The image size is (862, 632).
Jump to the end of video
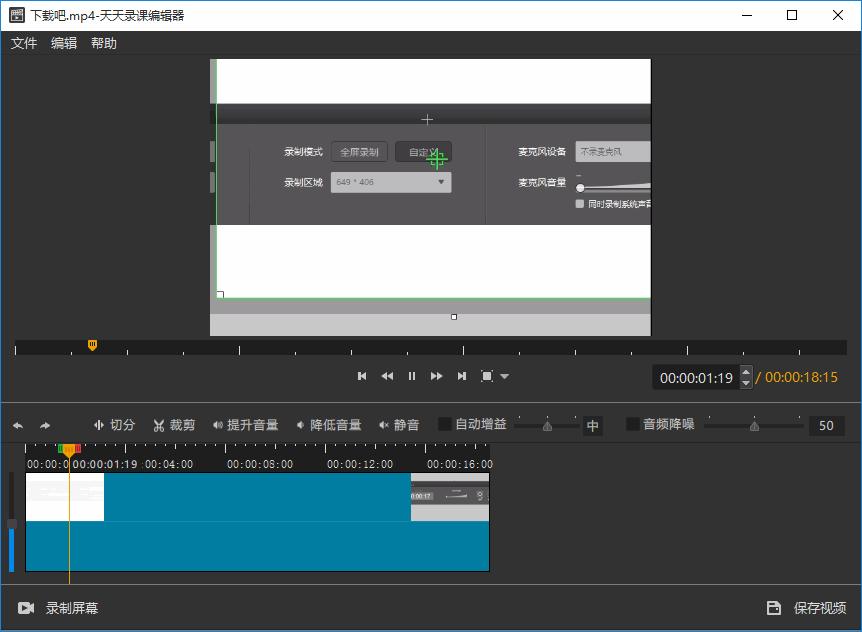(461, 376)
